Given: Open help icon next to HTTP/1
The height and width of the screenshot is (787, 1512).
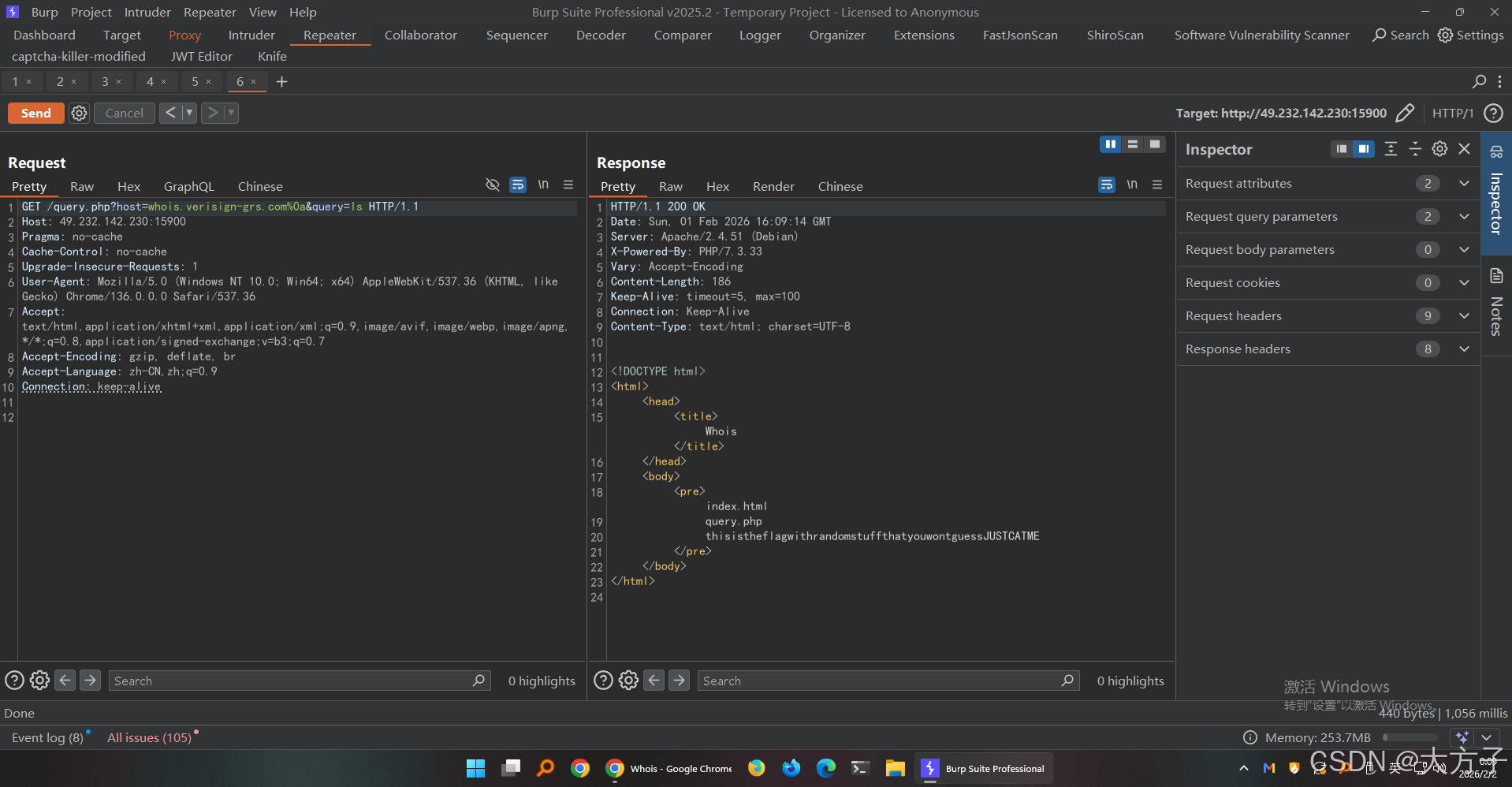Looking at the screenshot, I should (1493, 114).
